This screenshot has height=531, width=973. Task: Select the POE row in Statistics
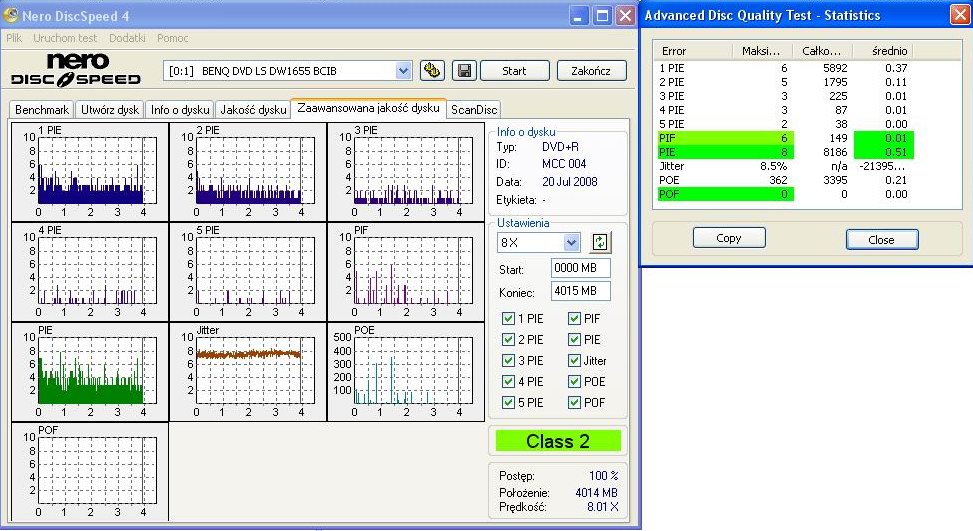pyautogui.click(x=785, y=180)
